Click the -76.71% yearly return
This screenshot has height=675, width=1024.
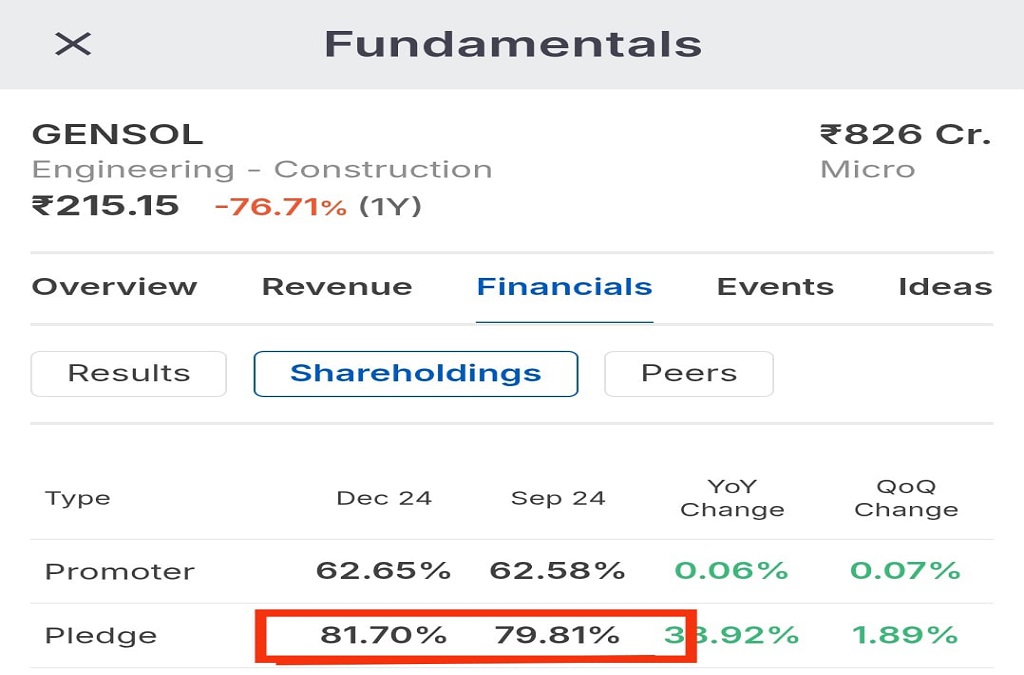pyautogui.click(x=280, y=207)
